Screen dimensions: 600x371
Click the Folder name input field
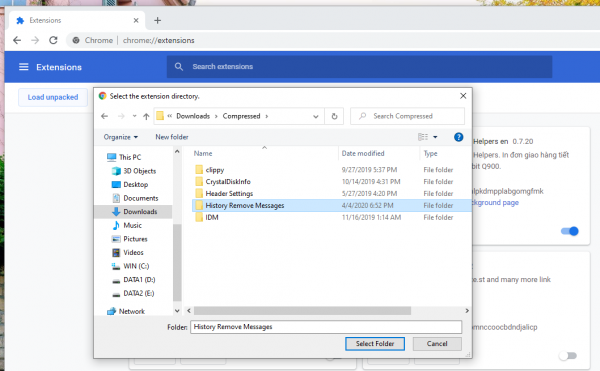(326, 327)
